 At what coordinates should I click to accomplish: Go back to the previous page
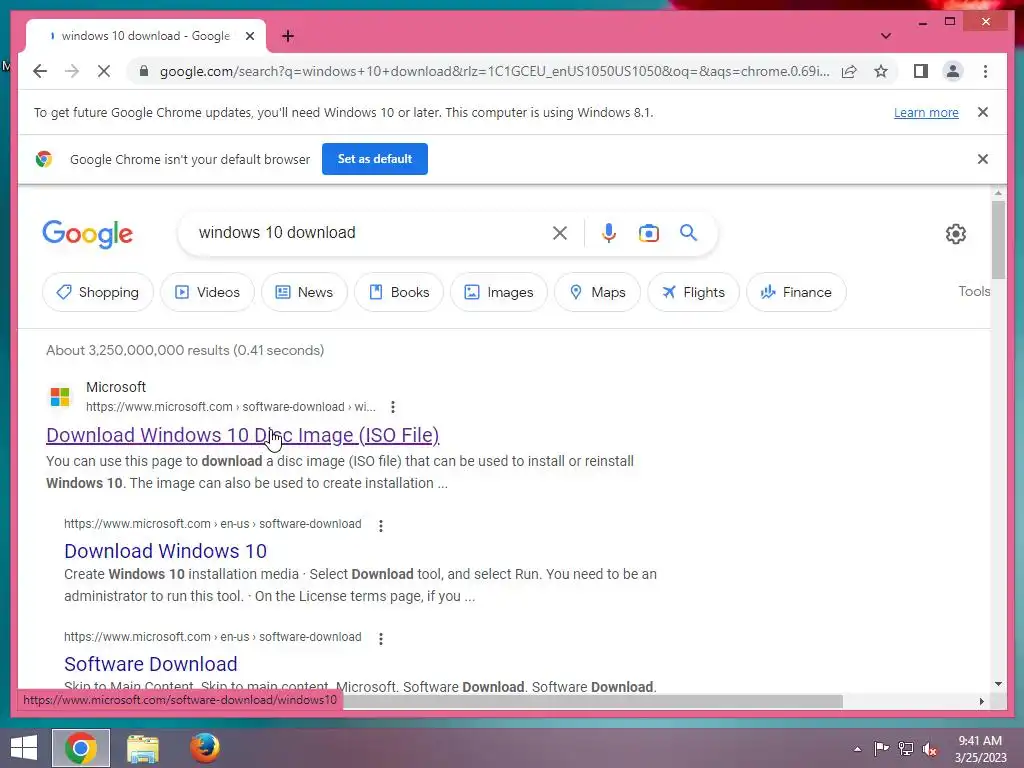40,71
